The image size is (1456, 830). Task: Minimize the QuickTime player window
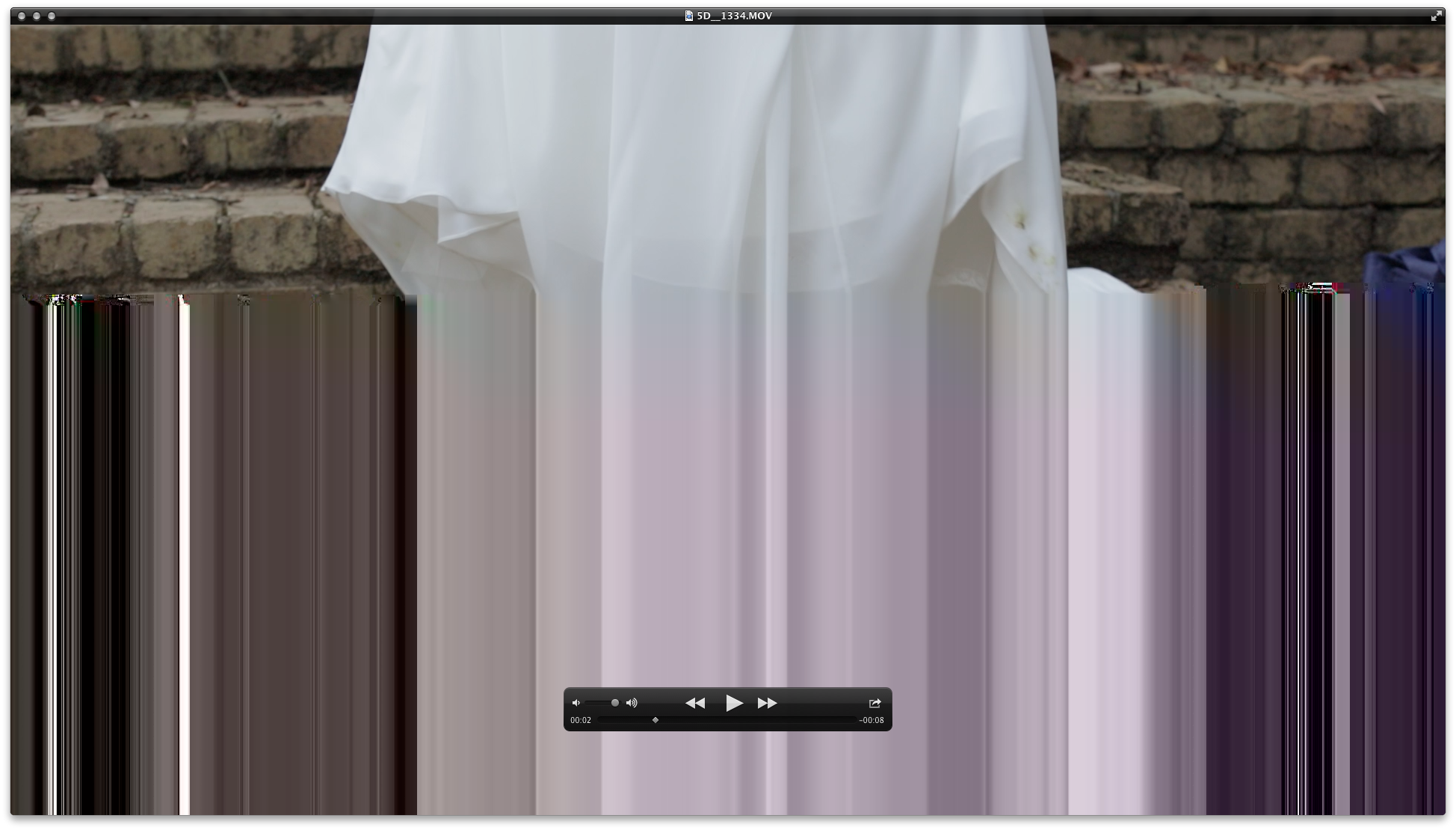(x=37, y=16)
